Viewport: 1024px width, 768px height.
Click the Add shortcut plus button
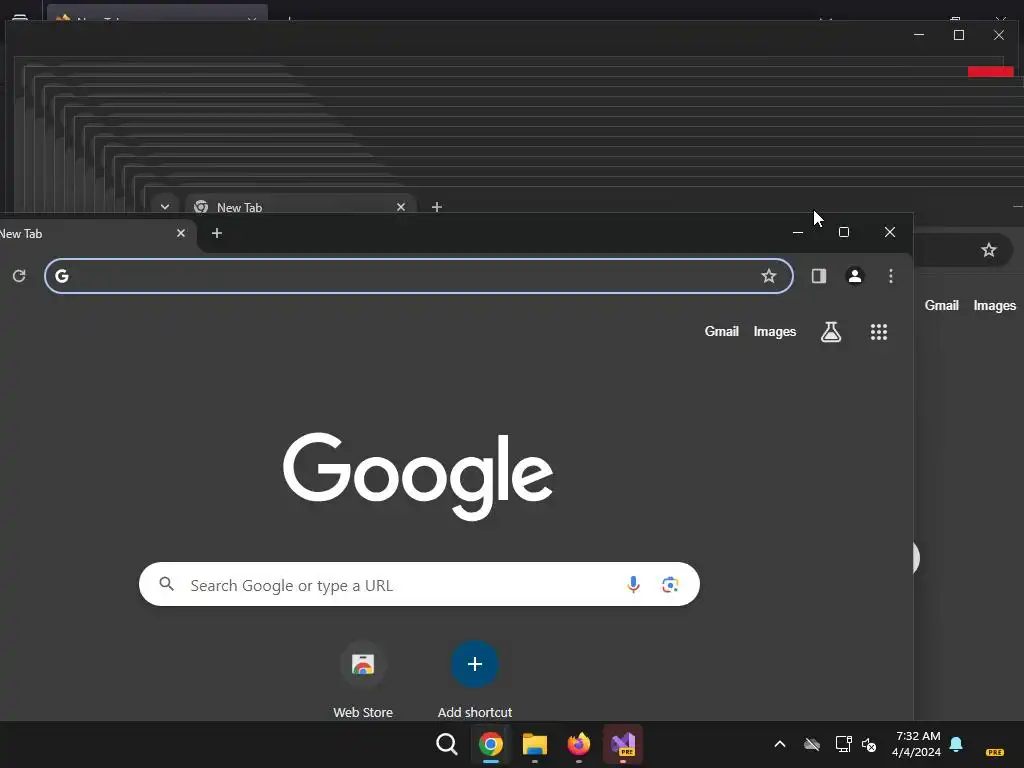click(x=475, y=664)
